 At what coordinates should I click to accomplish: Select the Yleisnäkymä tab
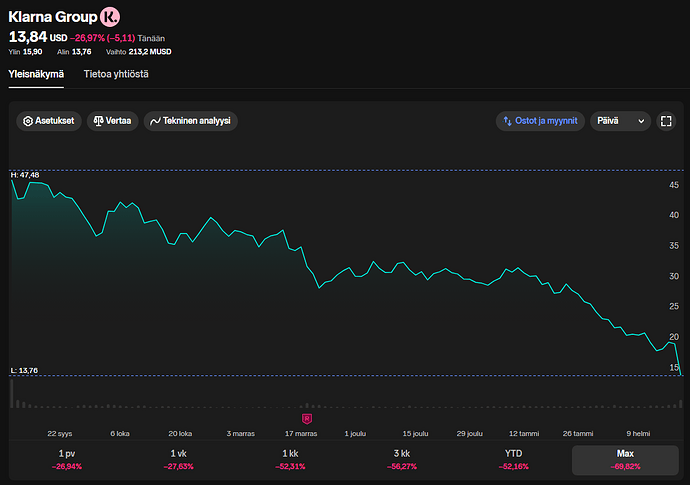tap(36, 74)
